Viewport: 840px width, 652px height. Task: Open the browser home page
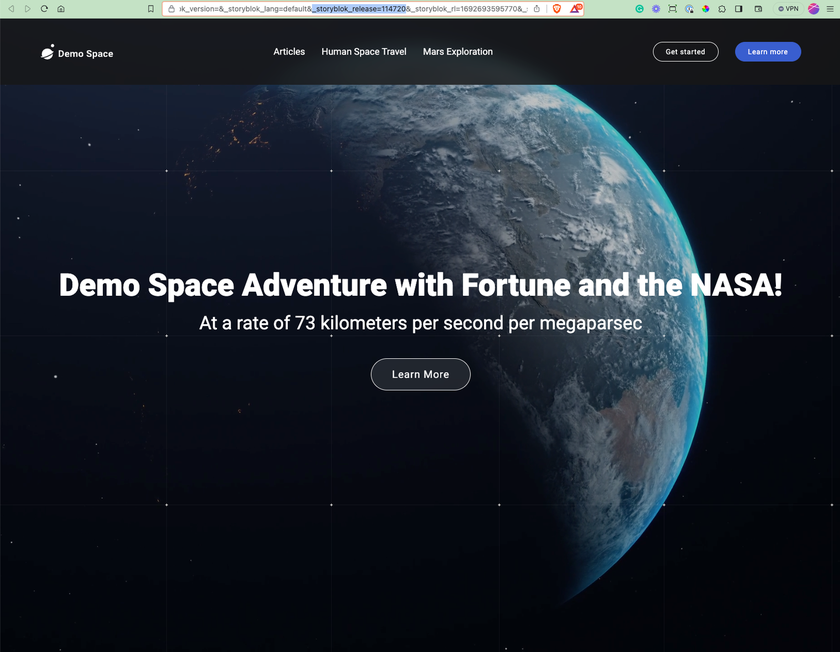(61, 9)
